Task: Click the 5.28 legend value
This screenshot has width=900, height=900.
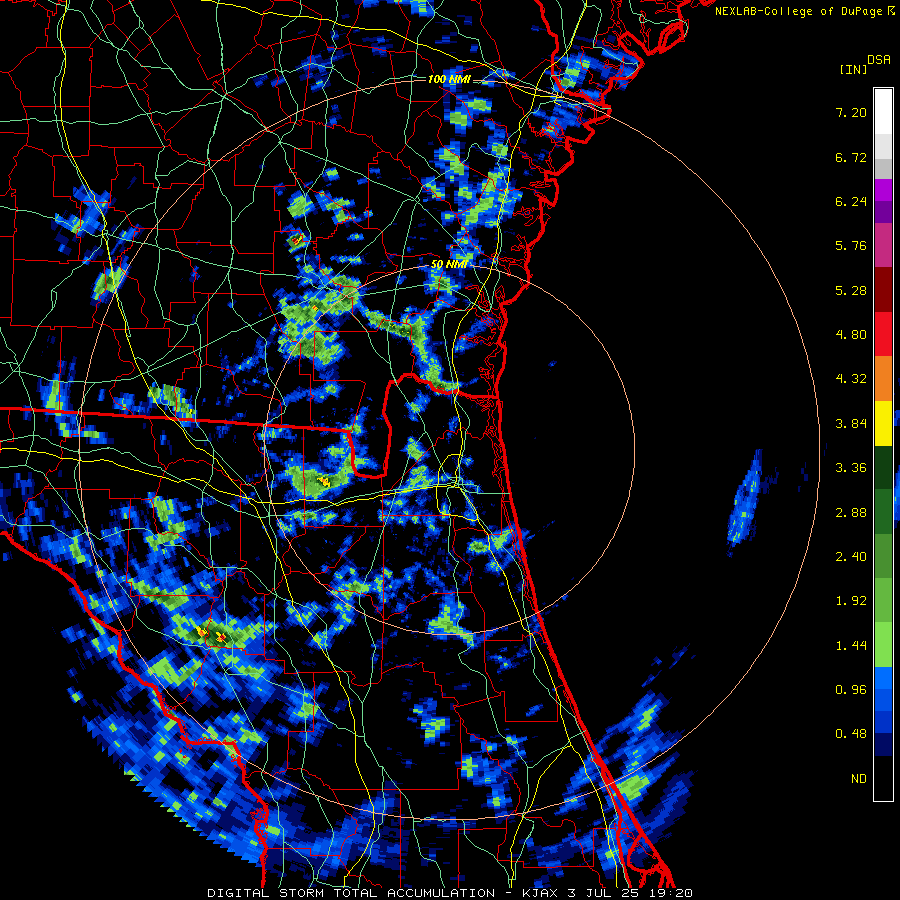Action: [x=851, y=290]
